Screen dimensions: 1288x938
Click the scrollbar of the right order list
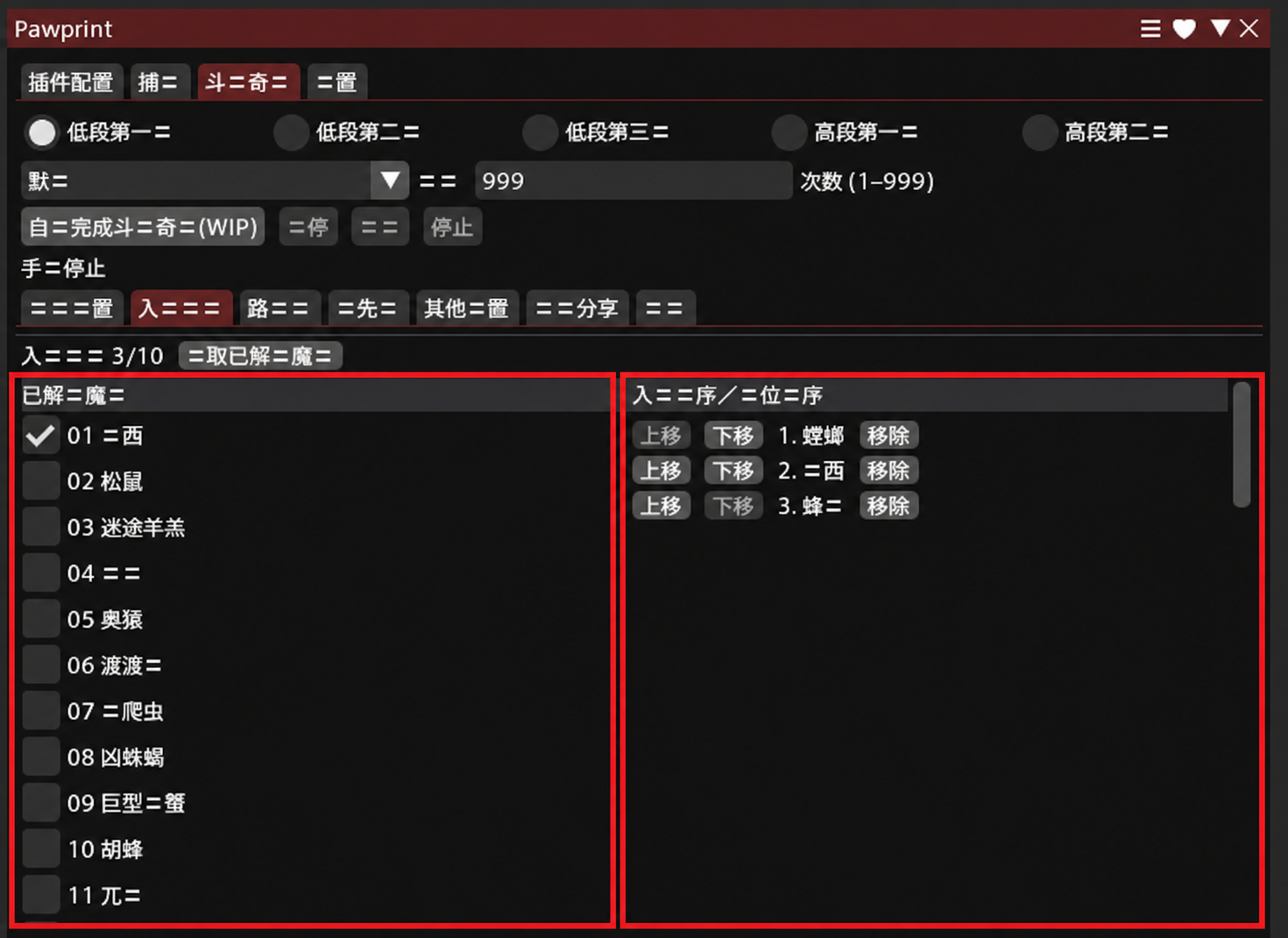tap(1242, 444)
